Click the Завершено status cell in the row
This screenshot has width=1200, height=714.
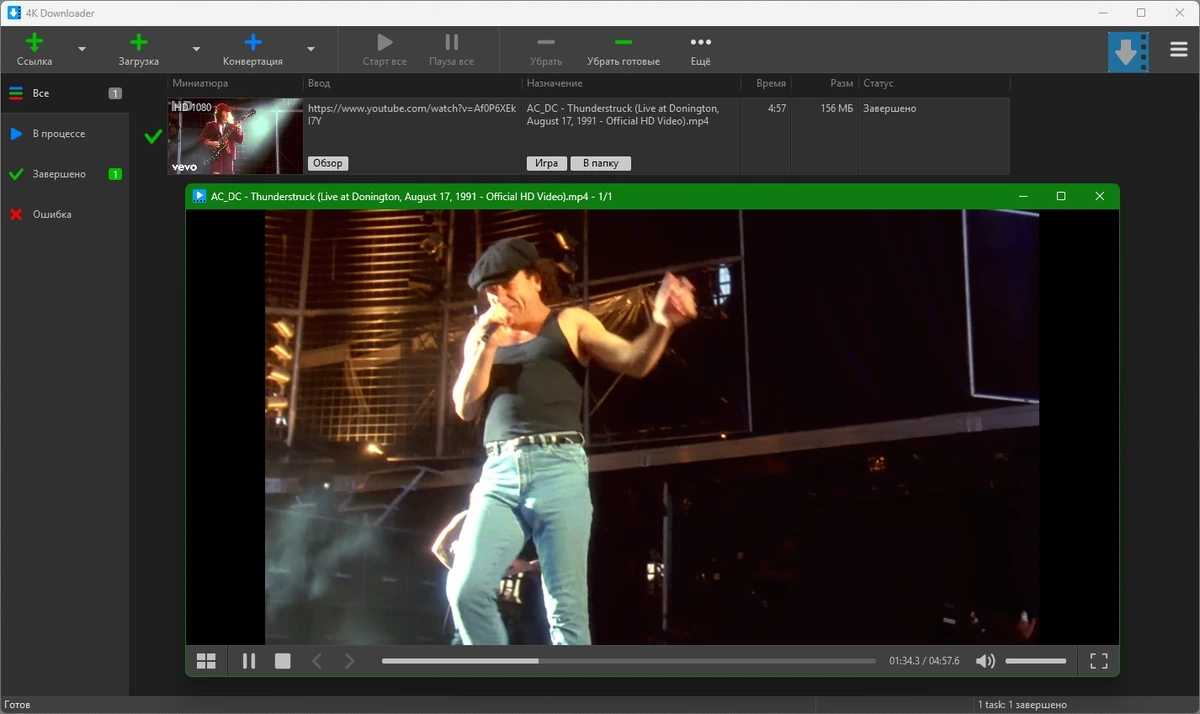tap(890, 108)
